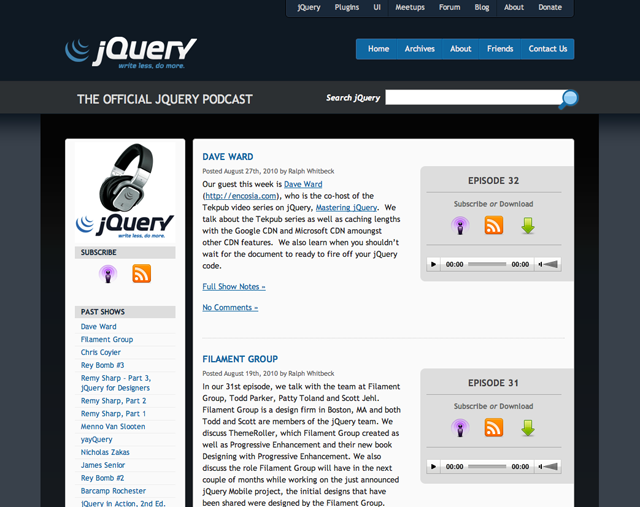Click THE OFFICIAL JQUERY PODCAST heading

(165, 99)
